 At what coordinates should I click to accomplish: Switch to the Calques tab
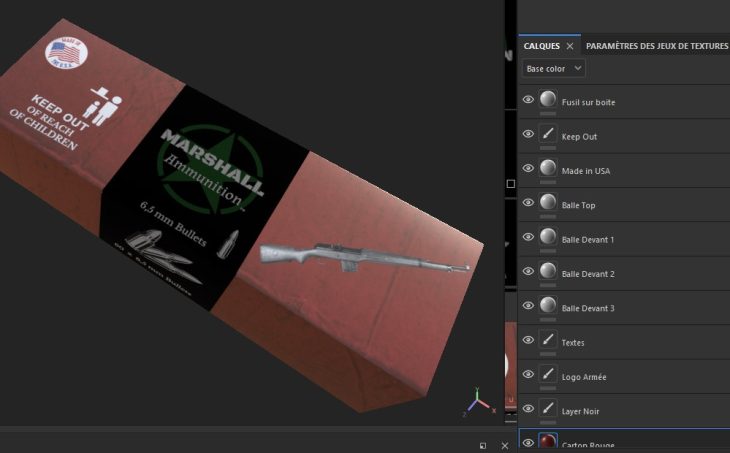pyautogui.click(x=542, y=46)
